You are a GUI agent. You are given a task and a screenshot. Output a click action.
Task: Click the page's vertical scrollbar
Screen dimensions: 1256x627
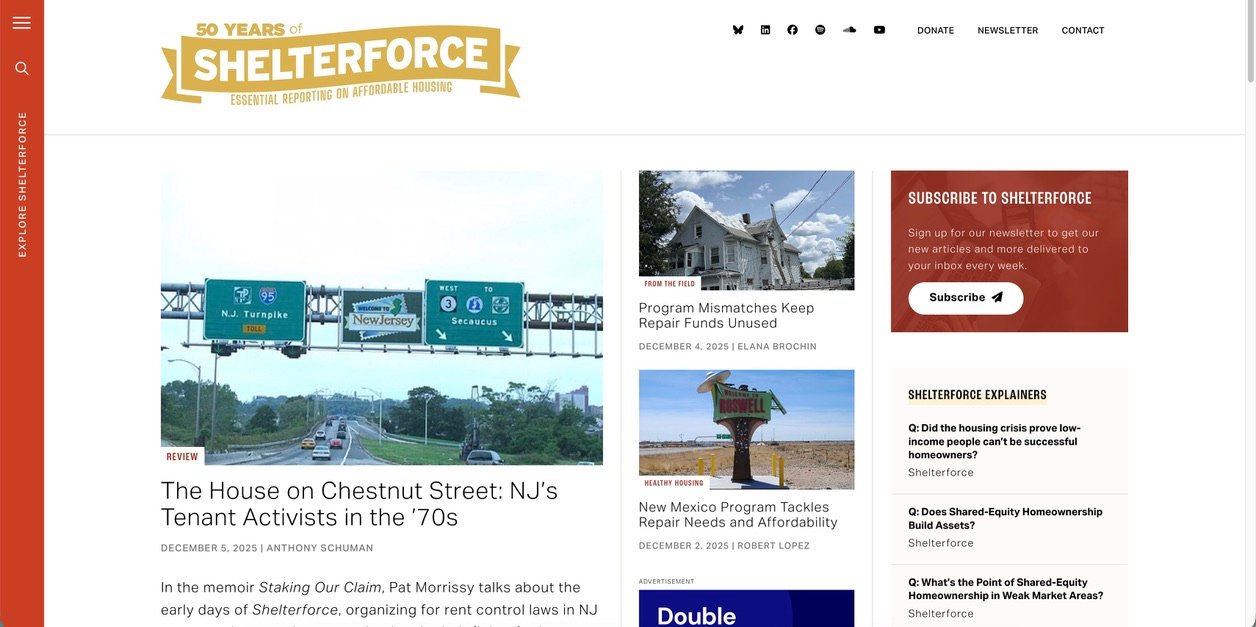[1250, 313]
